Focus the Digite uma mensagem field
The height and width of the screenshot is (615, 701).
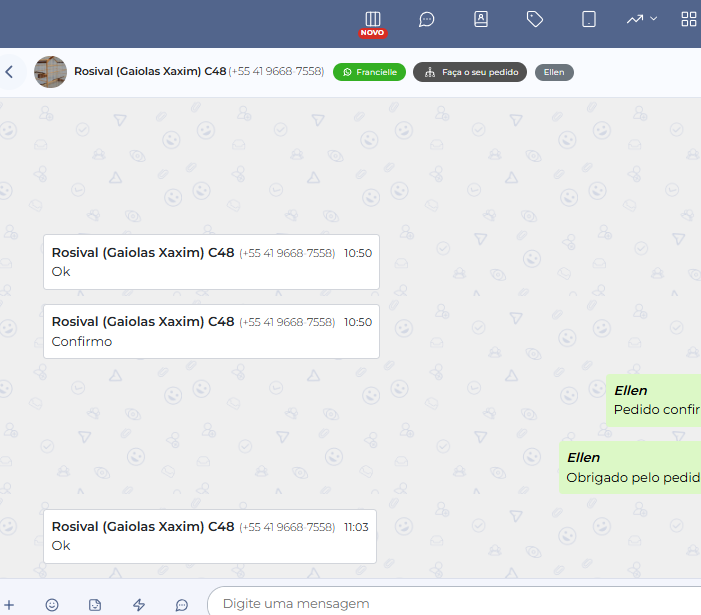450,604
